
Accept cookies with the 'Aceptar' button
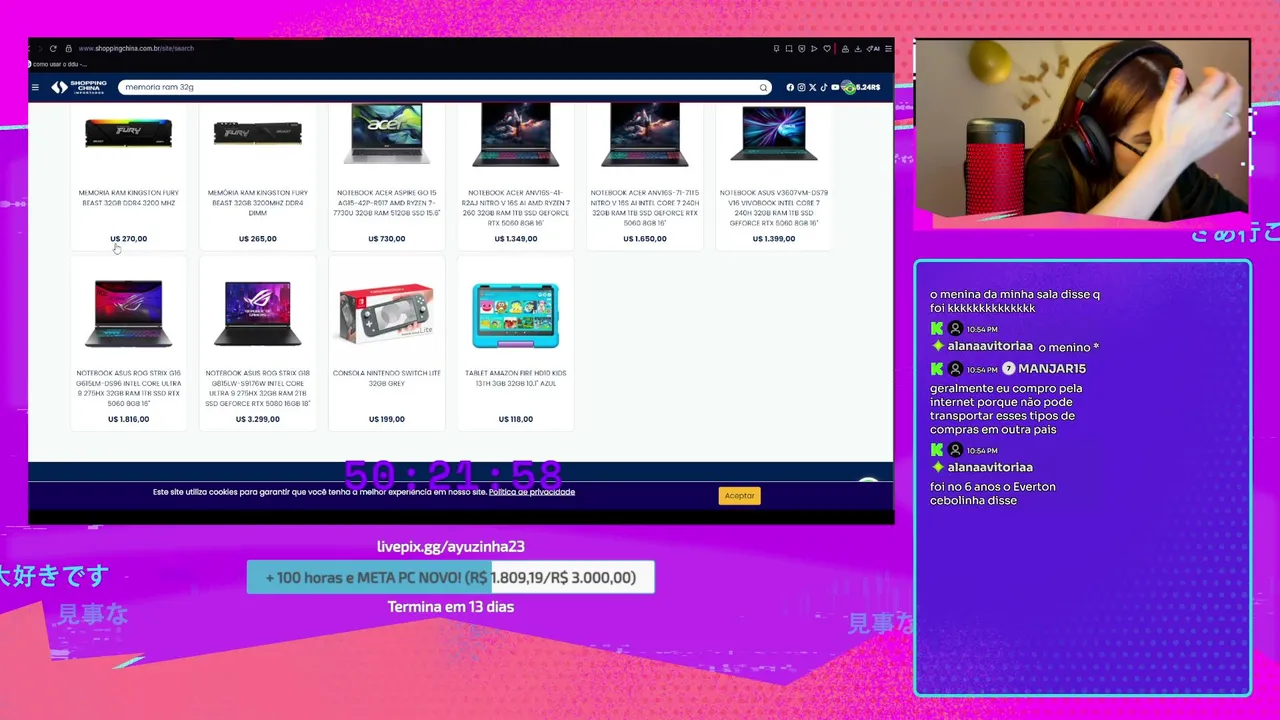740,495
